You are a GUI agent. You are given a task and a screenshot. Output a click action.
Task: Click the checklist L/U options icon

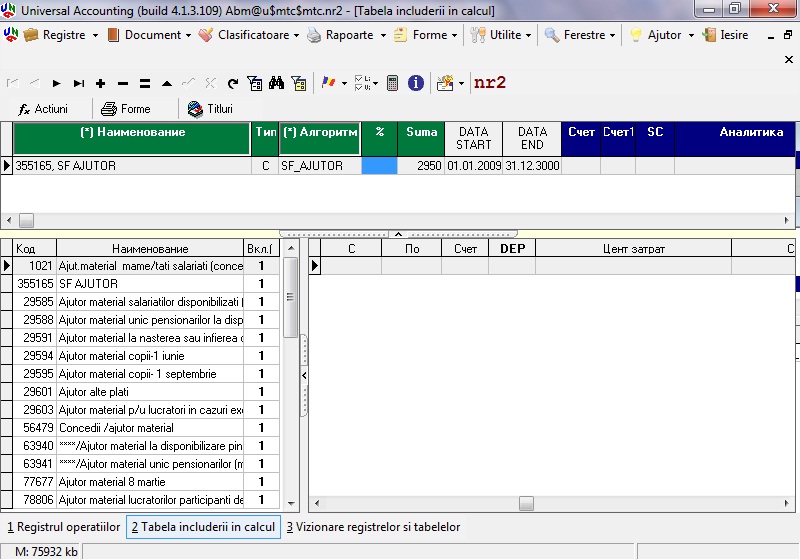pos(362,83)
